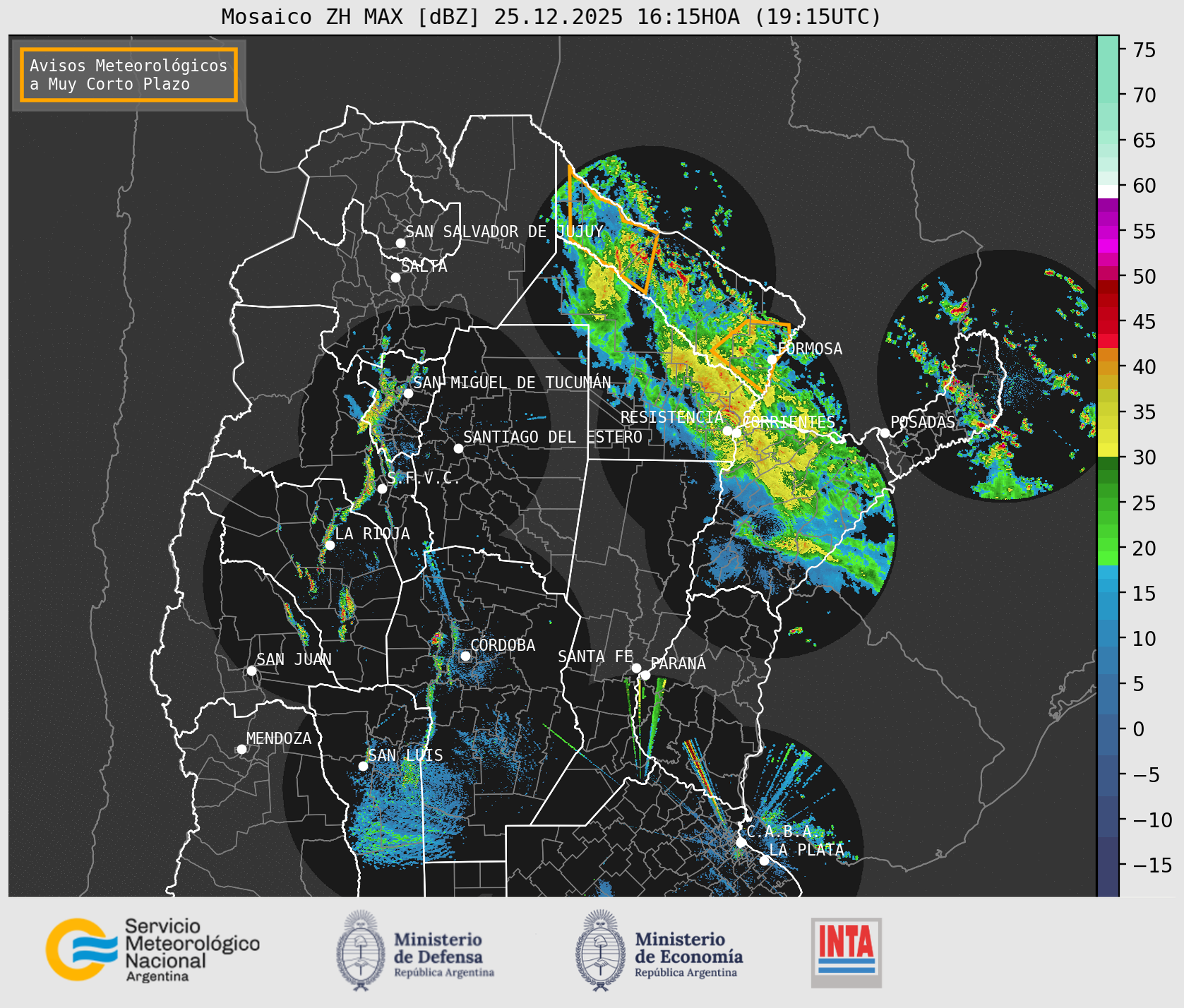This screenshot has height=1008, width=1184.
Task: Click the −15 label on color scale
Action: tap(1152, 865)
